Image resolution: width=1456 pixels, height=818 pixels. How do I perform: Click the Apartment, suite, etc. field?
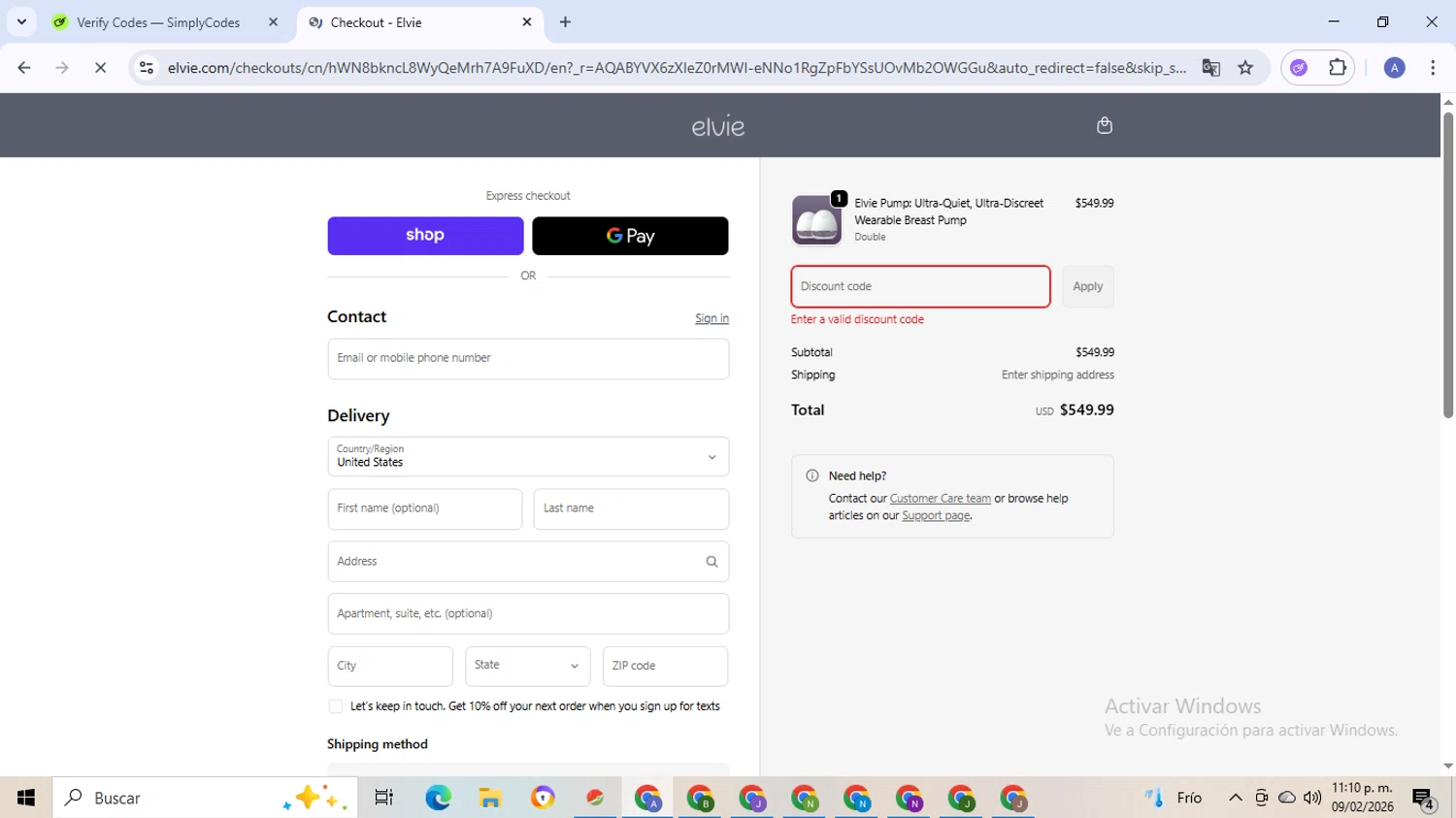point(528,613)
